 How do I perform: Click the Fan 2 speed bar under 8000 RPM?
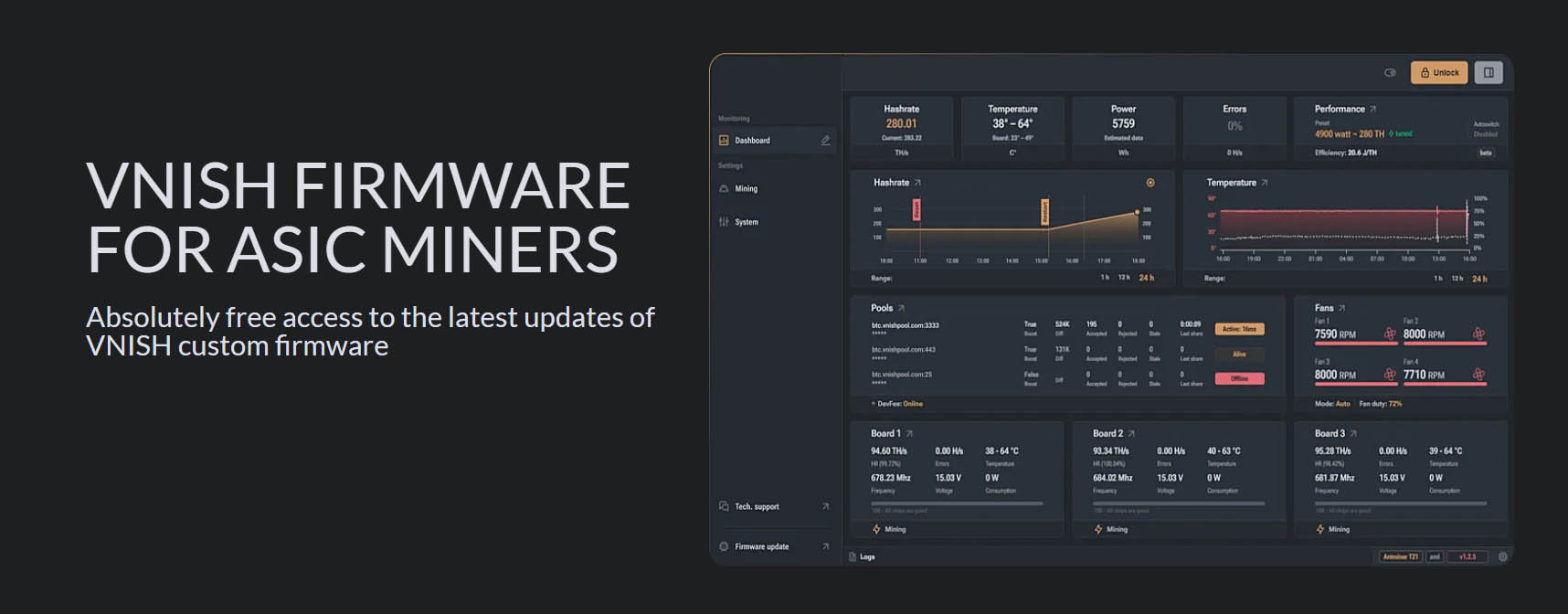[1445, 344]
